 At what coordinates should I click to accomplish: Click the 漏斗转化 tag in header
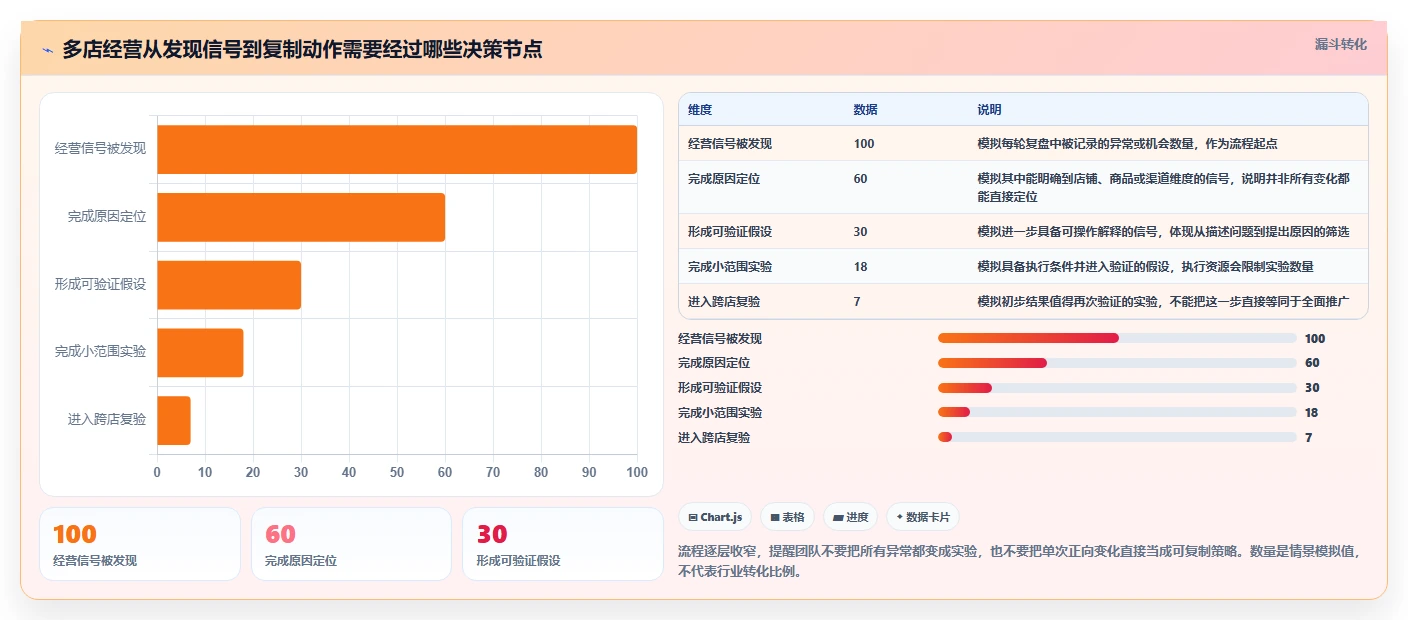[1340, 44]
